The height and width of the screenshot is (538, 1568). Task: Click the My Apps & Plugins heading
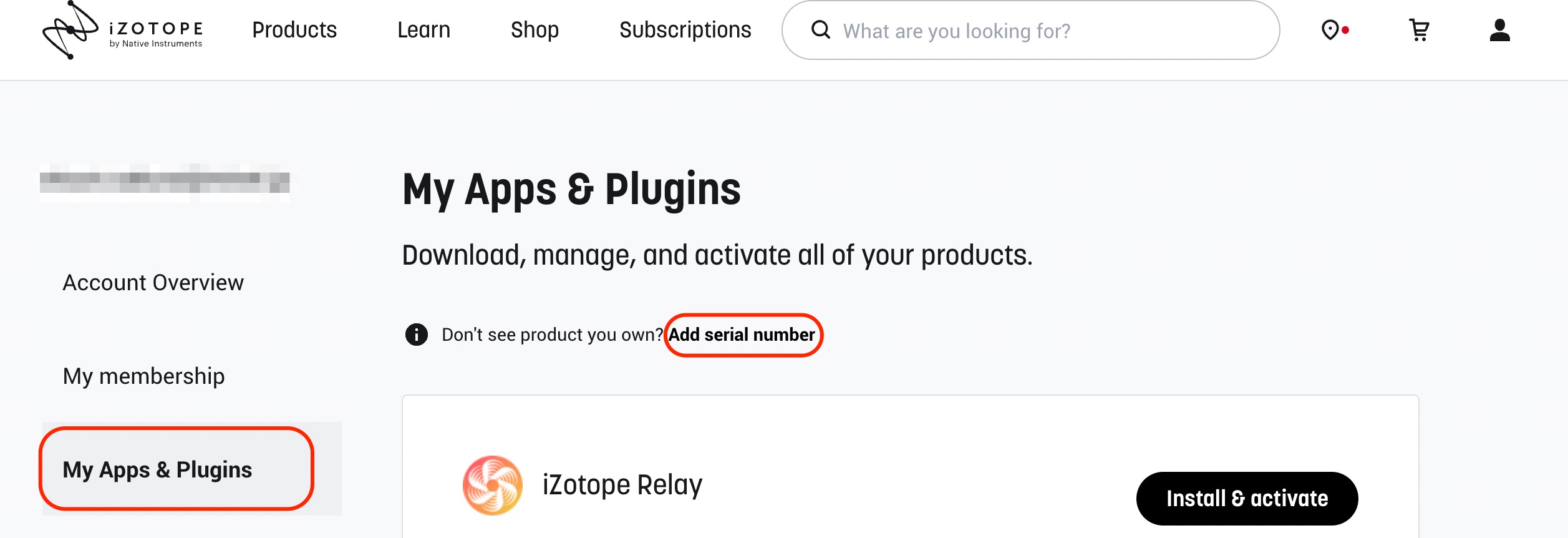pos(571,190)
